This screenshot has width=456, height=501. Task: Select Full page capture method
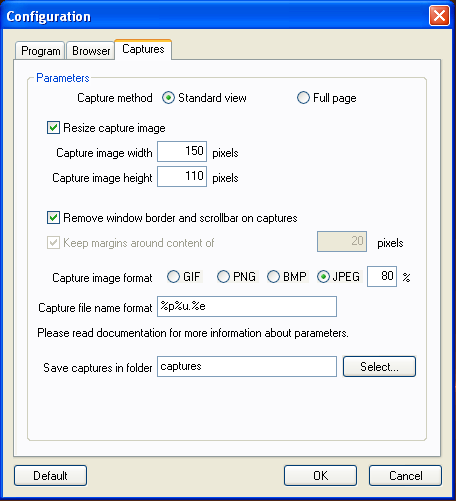click(303, 98)
